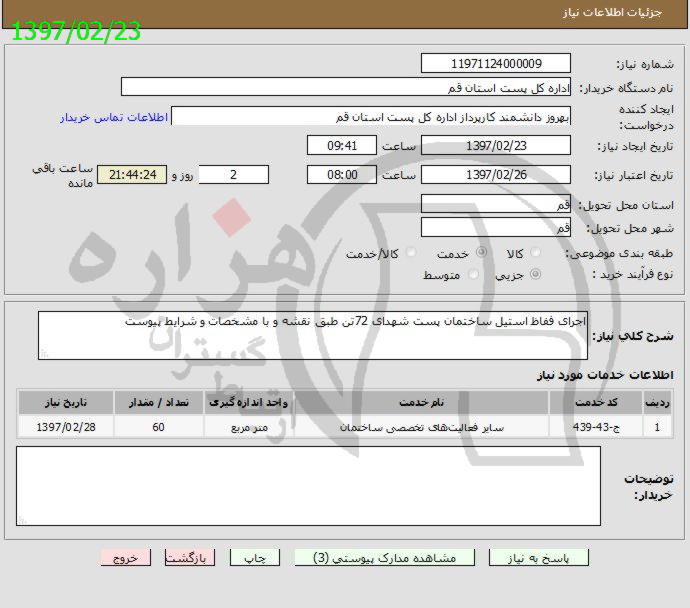Screen dimensions: 690x608
Task: Click the quantity cell 60
Action: [158, 427]
